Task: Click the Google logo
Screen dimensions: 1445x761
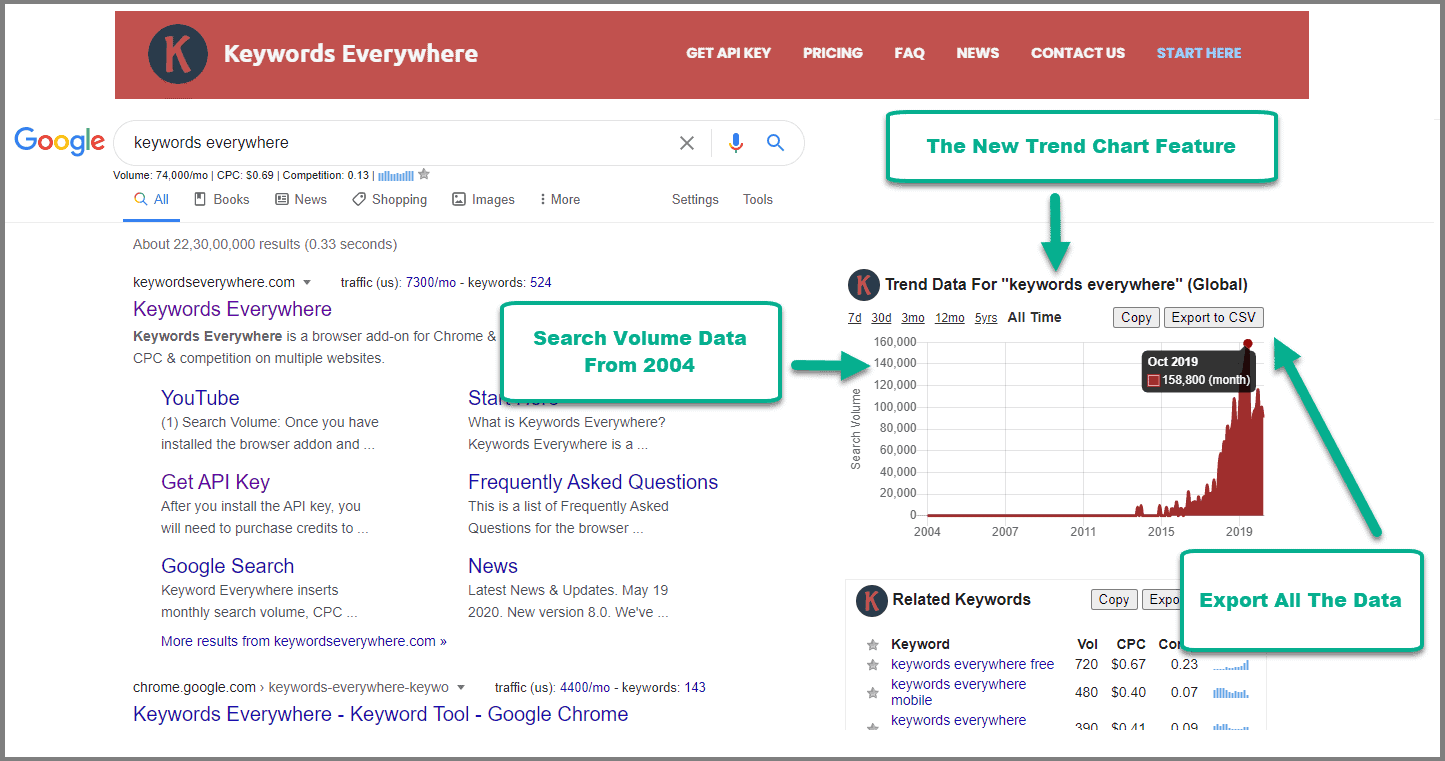Action: tap(60, 142)
